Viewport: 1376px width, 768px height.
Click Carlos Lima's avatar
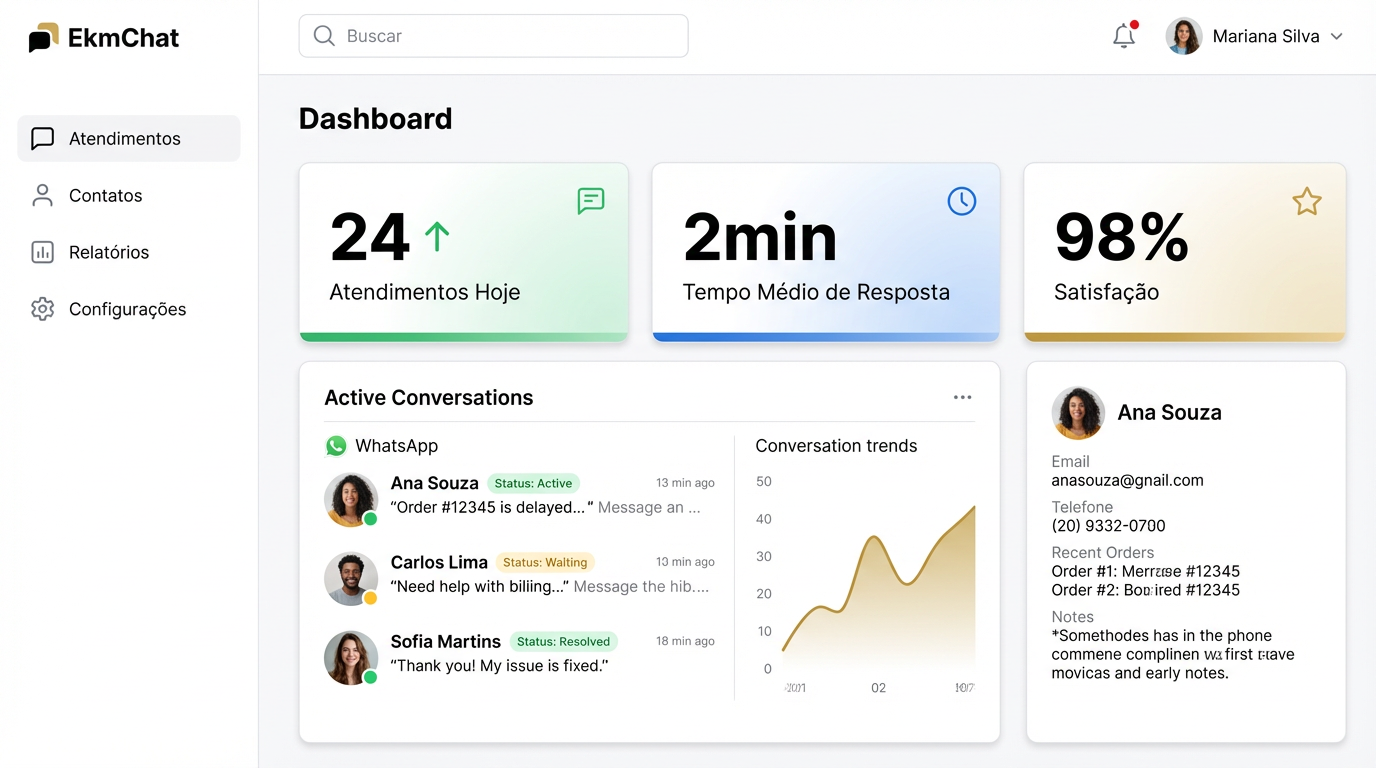coord(351,578)
